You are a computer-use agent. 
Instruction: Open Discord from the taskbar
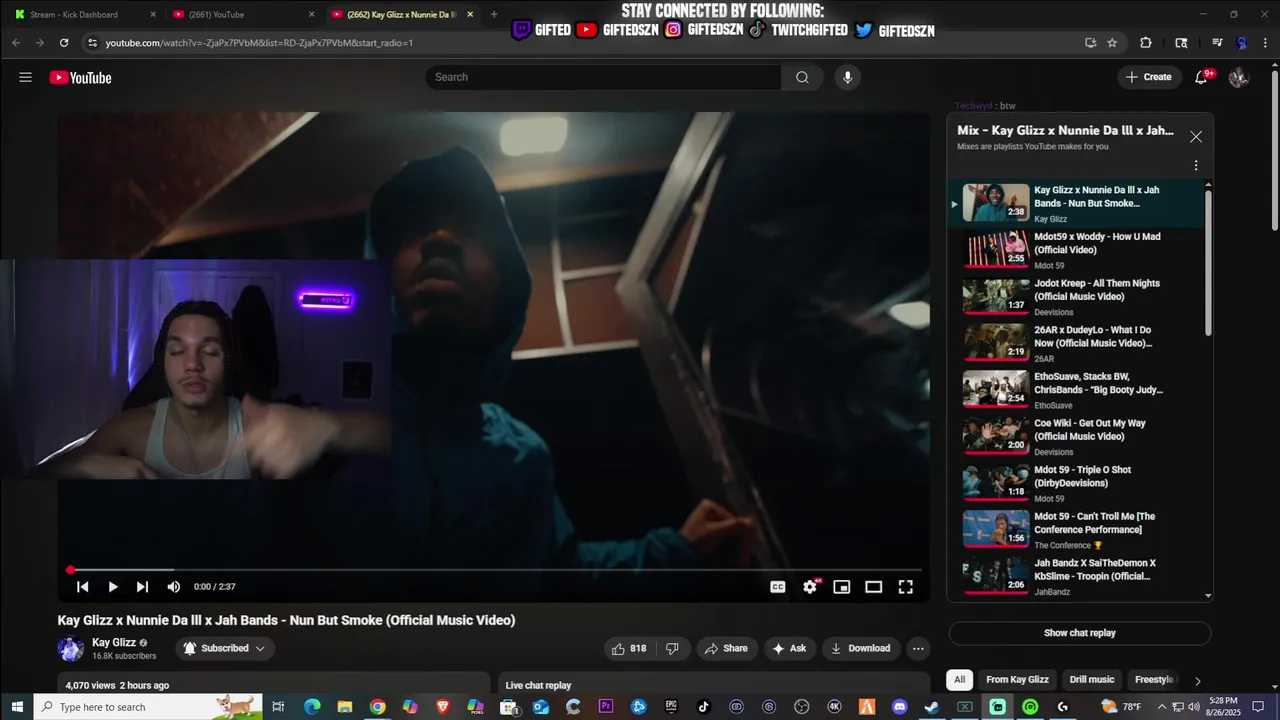(899, 707)
